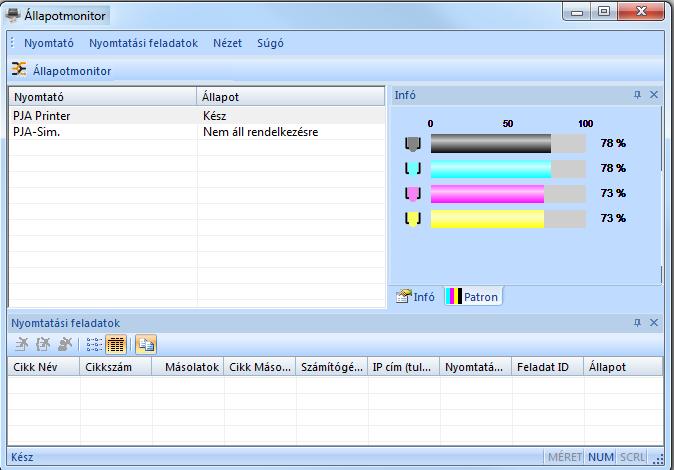The image size is (674, 470).
Task: Click the NUM status bar indicator
Action: point(600,457)
